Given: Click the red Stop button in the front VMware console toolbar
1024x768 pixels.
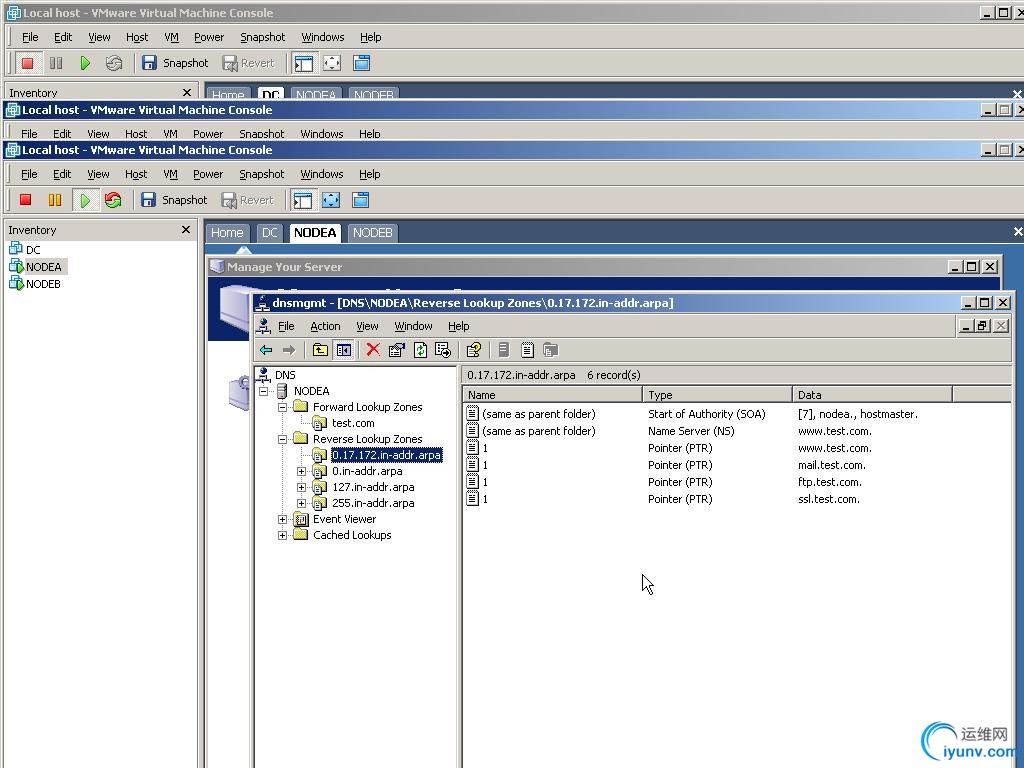Looking at the screenshot, I should [x=25, y=200].
